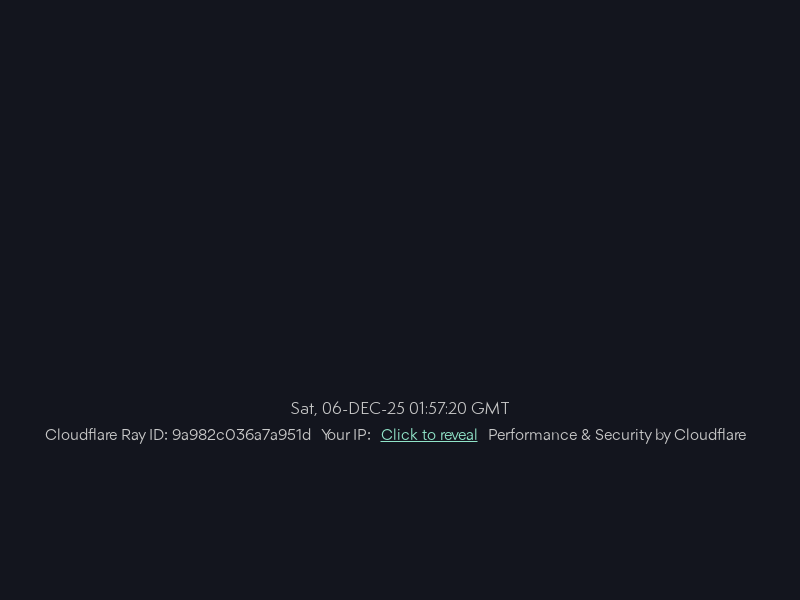Click the word 'Your' in the IP label

(x=336, y=435)
